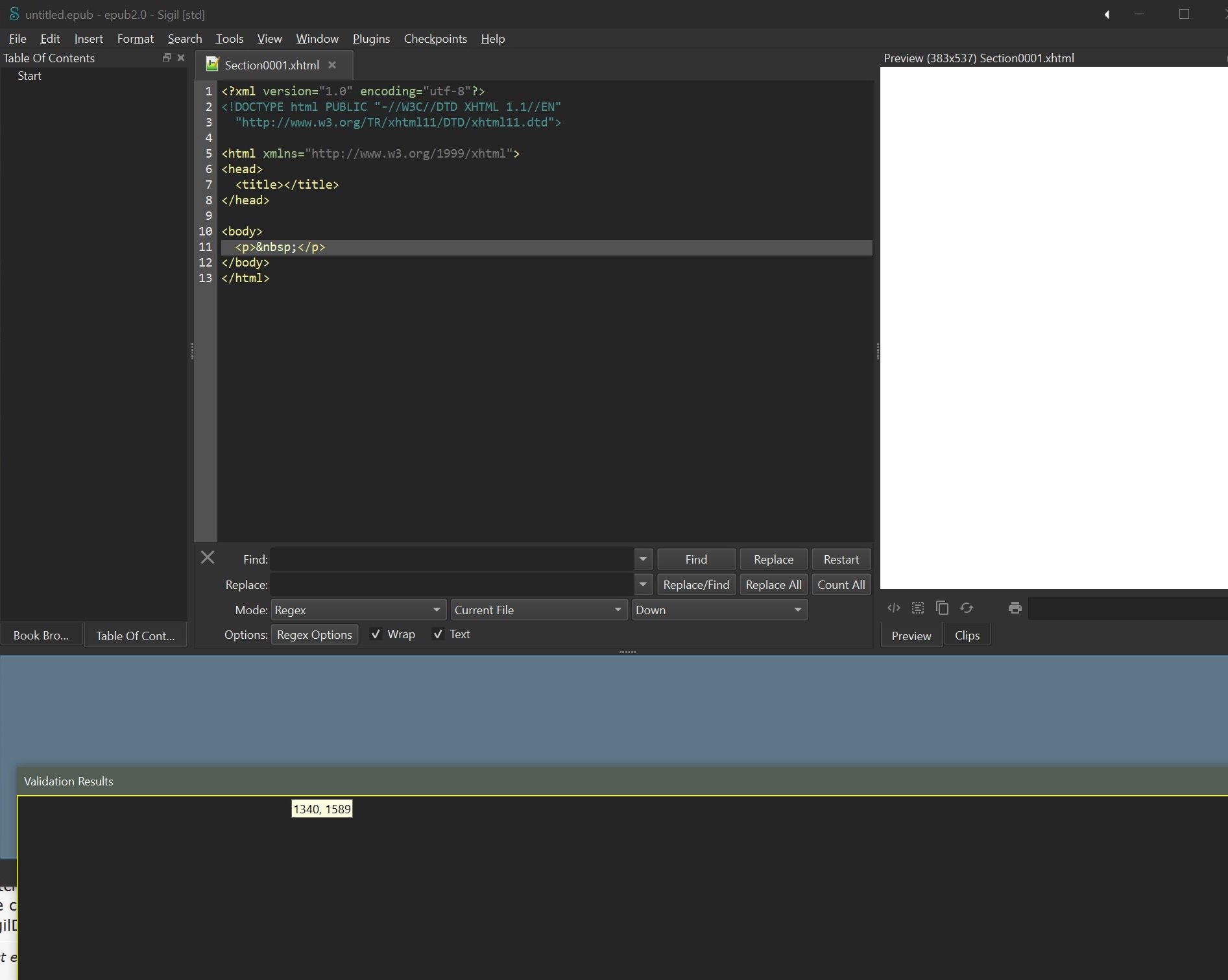Viewport: 1228px width, 980px height.
Task: Click the Regex Options button
Action: click(x=314, y=634)
